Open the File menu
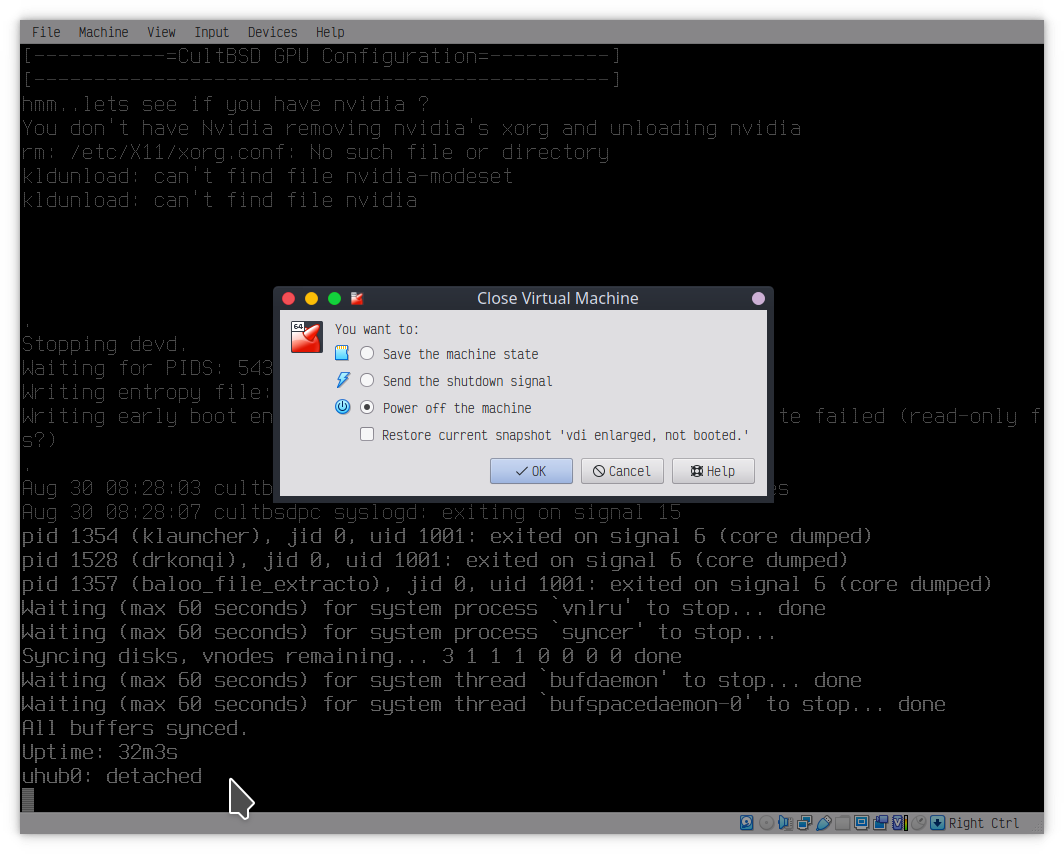The image size is (1064, 854). pyautogui.click(x=46, y=32)
